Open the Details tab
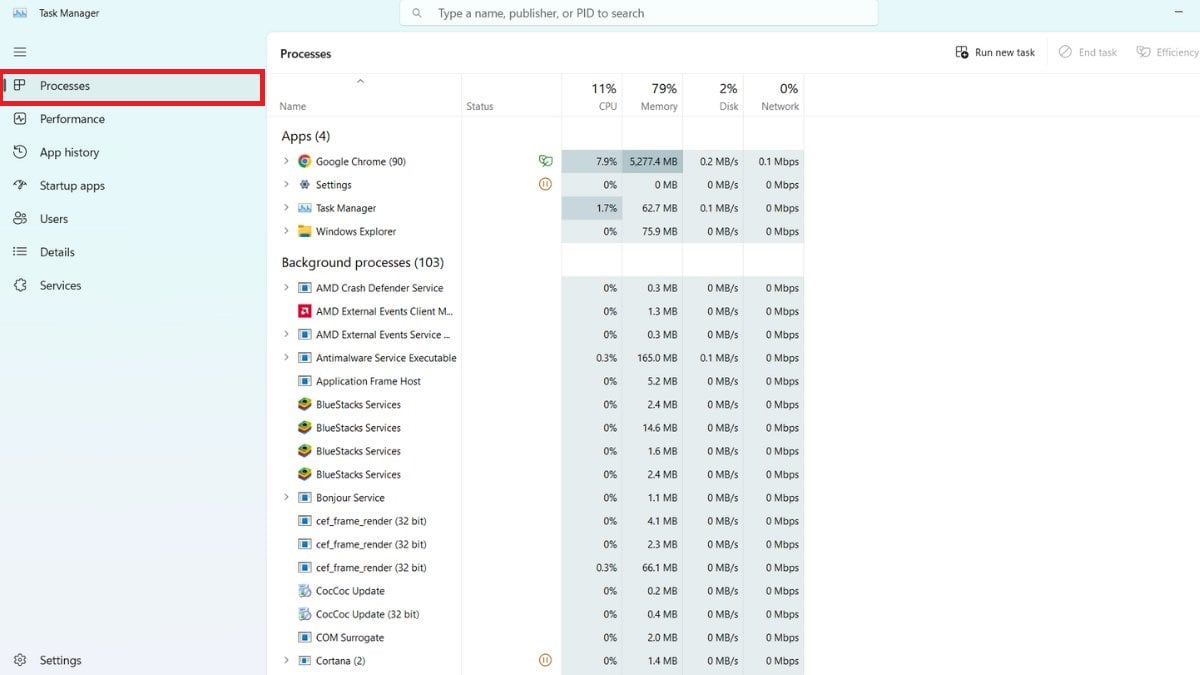The width and height of the screenshot is (1200, 675). (132, 252)
